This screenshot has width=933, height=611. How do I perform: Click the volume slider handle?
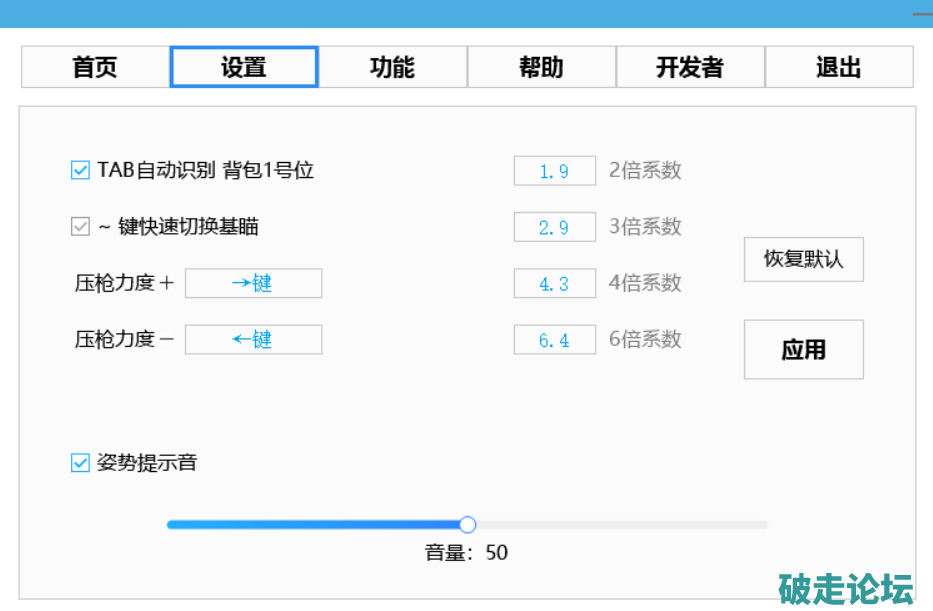[x=467, y=525]
